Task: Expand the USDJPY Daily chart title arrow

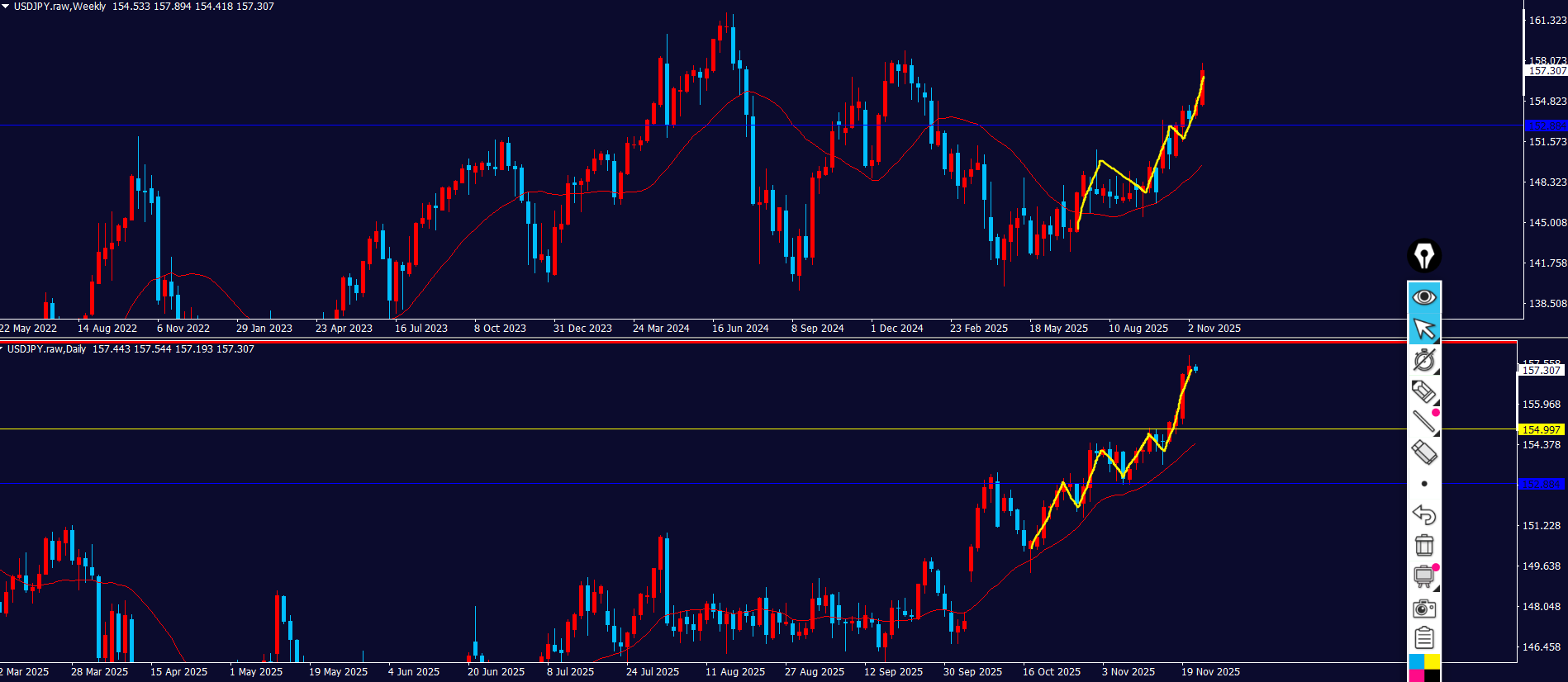Action: (x=2, y=348)
